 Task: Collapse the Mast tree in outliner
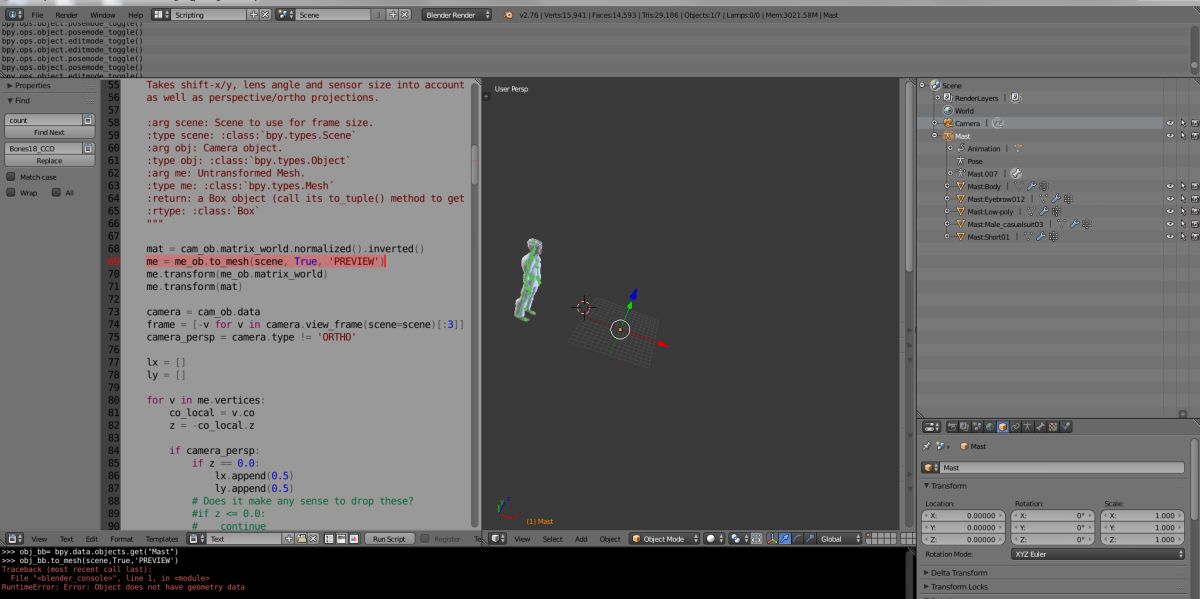[936, 136]
